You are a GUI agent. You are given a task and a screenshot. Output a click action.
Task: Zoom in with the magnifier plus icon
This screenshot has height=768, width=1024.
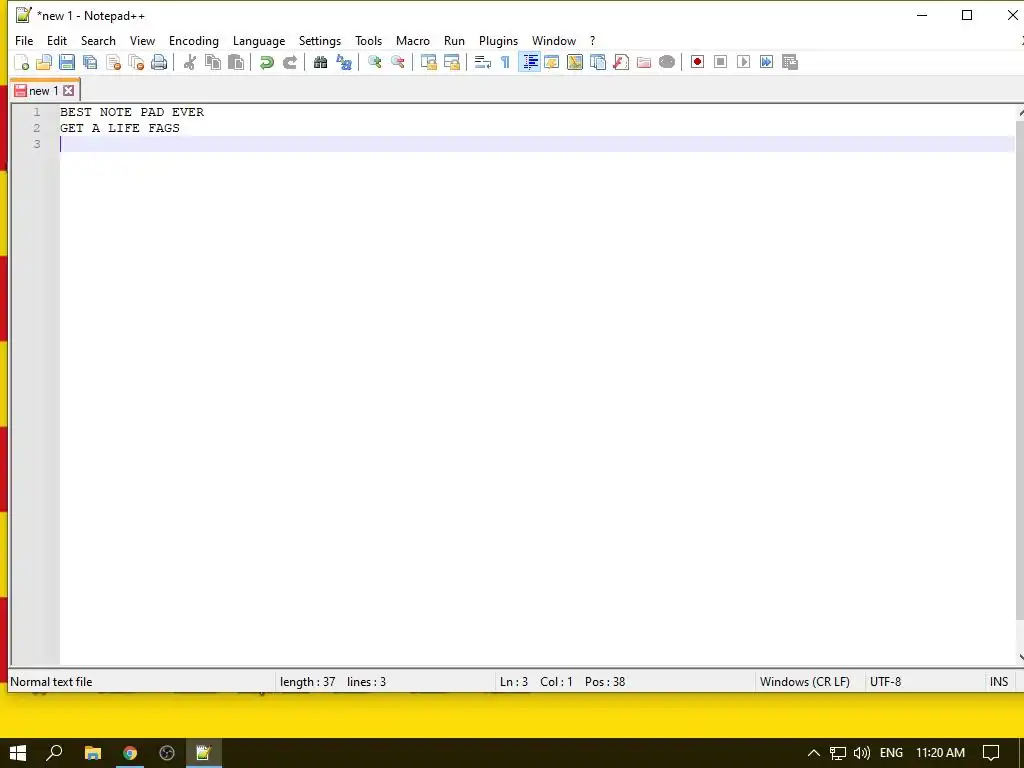point(374,62)
